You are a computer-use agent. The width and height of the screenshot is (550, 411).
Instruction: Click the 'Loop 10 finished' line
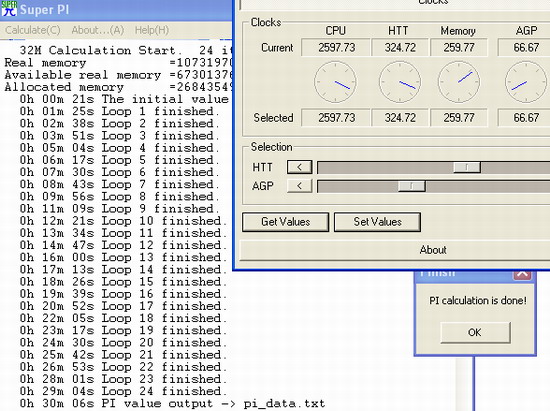pos(123,221)
